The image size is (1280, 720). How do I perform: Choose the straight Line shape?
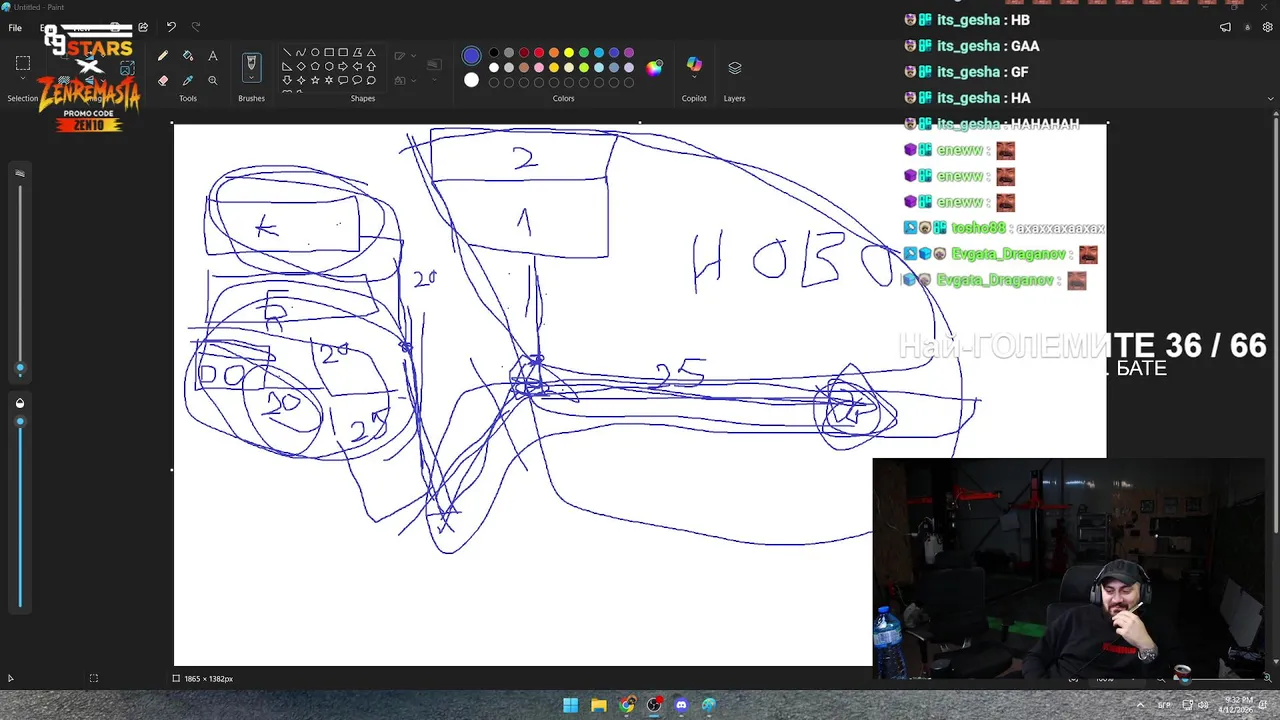click(x=287, y=52)
